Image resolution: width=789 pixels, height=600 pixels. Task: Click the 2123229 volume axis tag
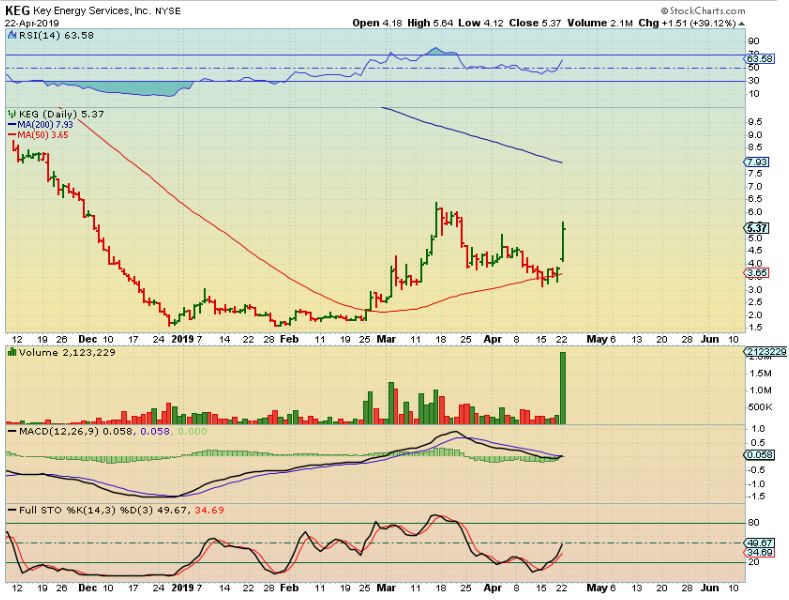(x=765, y=352)
